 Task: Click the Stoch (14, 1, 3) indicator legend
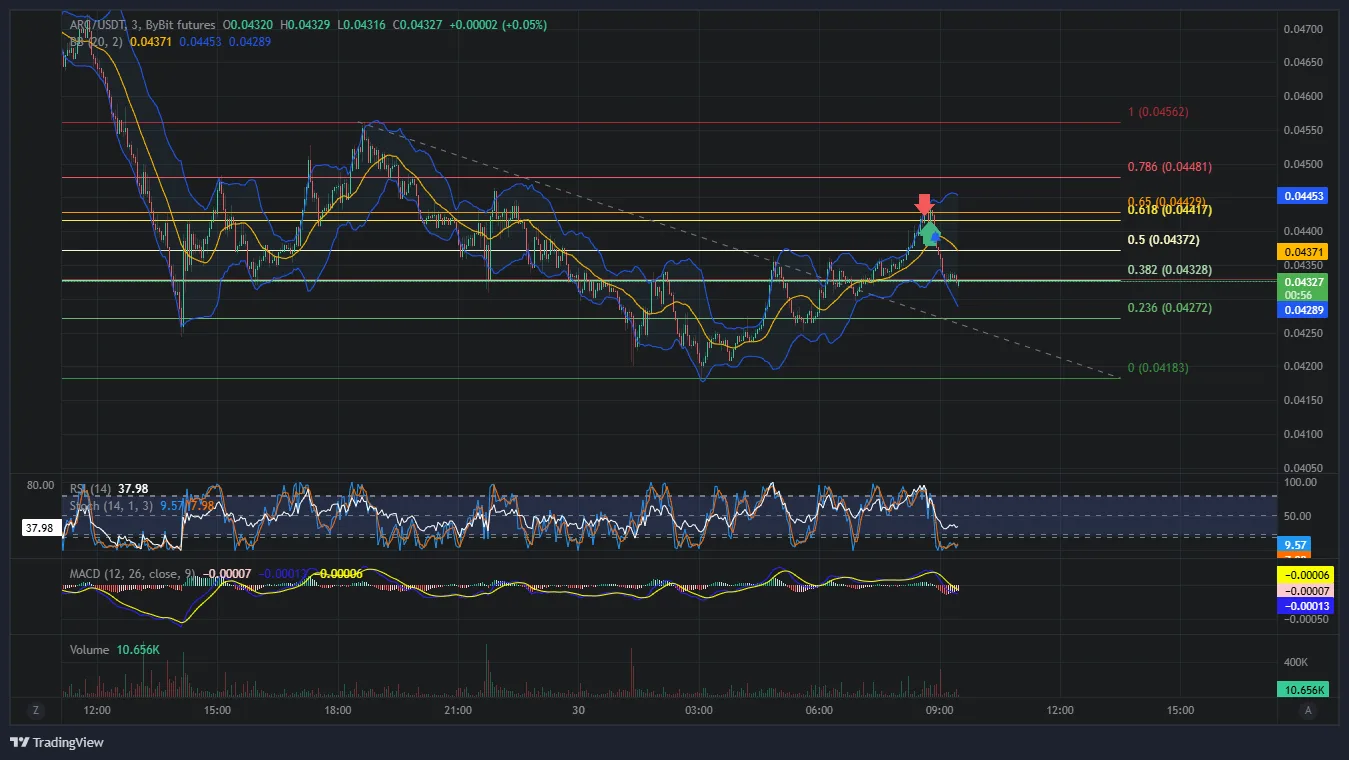[x=111, y=506]
